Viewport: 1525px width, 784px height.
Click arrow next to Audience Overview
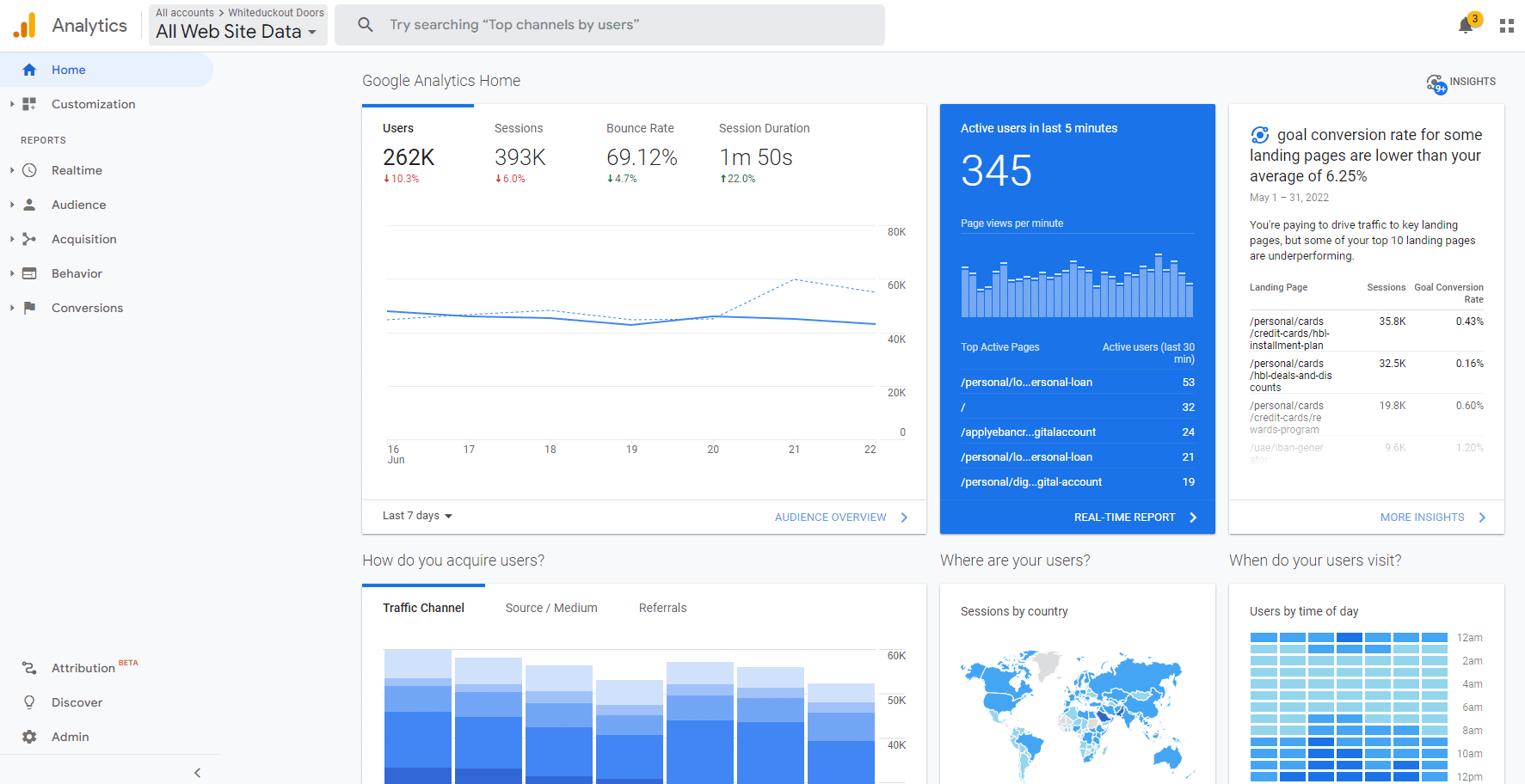pos(904,518)
